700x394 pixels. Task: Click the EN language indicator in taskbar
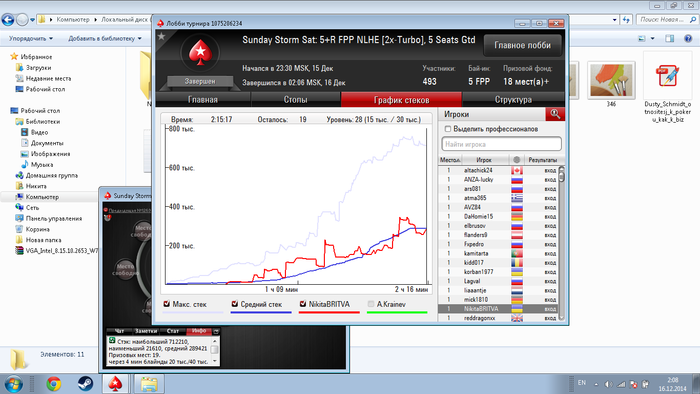click(x=582, y=383)
